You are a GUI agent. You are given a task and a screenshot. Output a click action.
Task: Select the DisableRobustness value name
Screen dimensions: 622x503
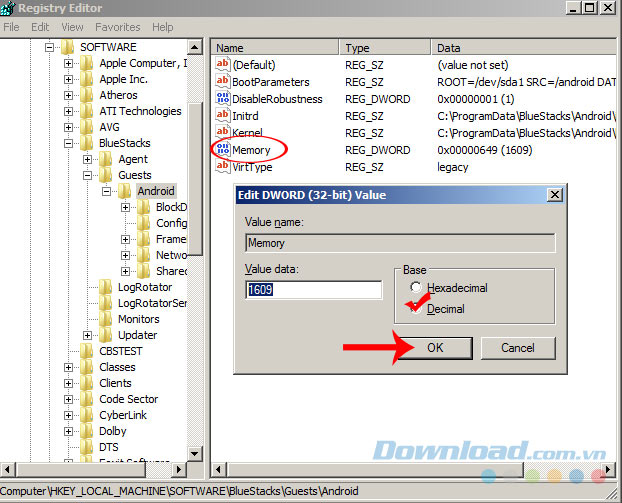277,99
